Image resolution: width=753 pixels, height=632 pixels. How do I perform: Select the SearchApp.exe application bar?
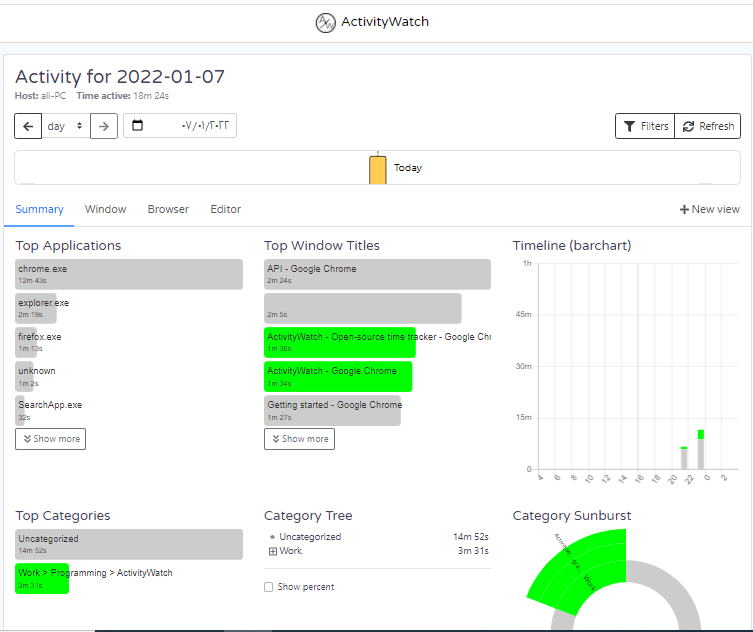(20, 411)
